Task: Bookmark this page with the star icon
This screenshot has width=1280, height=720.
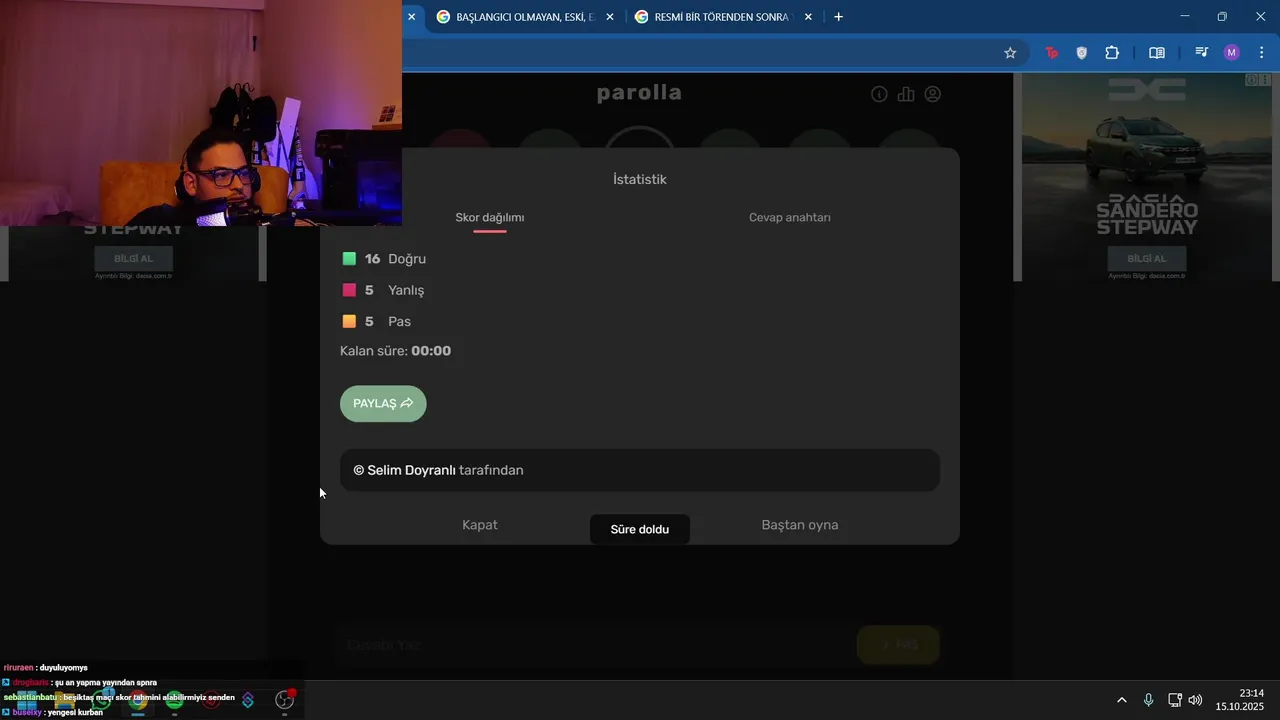Action: coord(1010,53)
